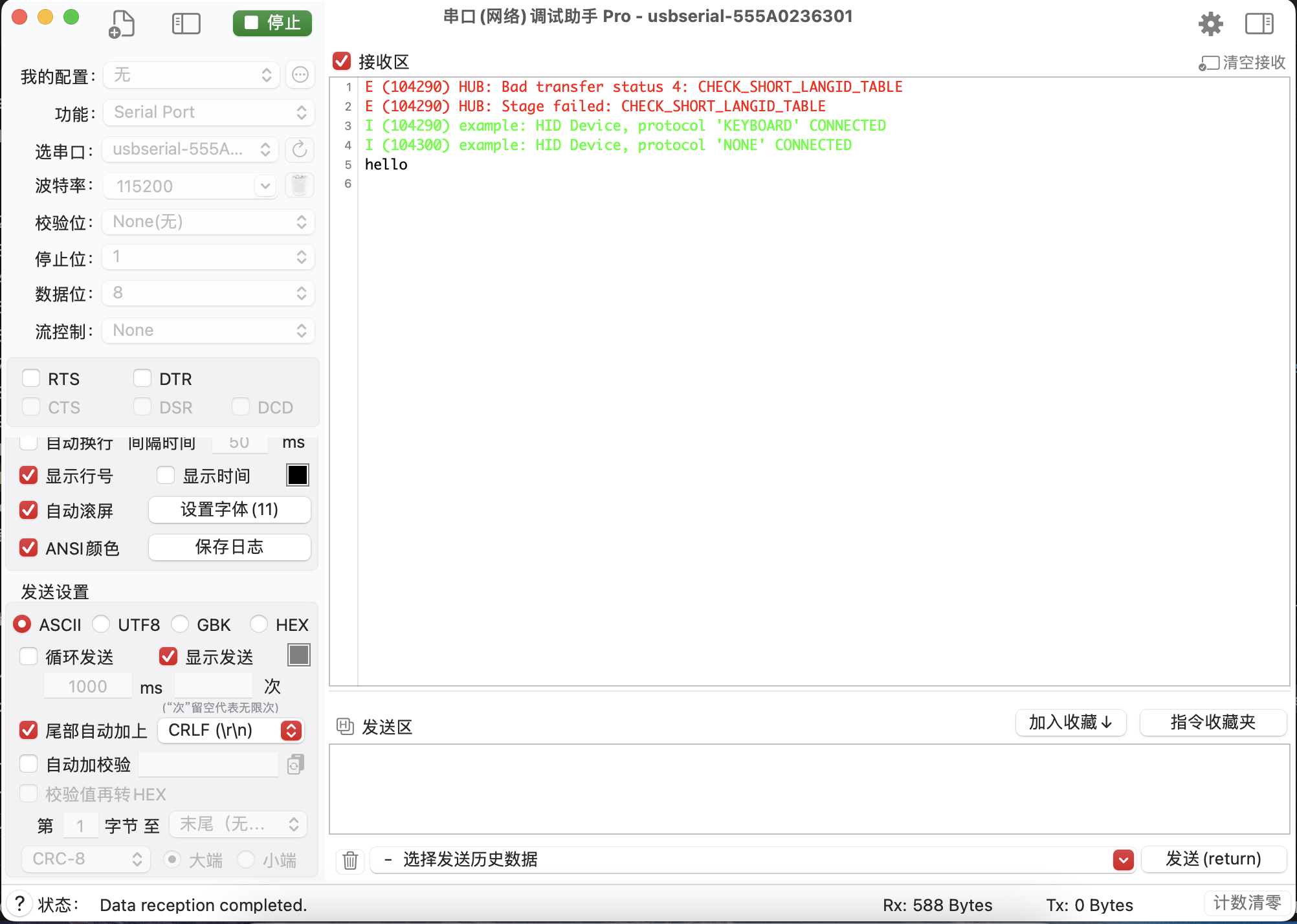Viewport: 1297px width, 924px height.
Task: Enable 循环发送 checkbox
Action: (x=28, y=657)
